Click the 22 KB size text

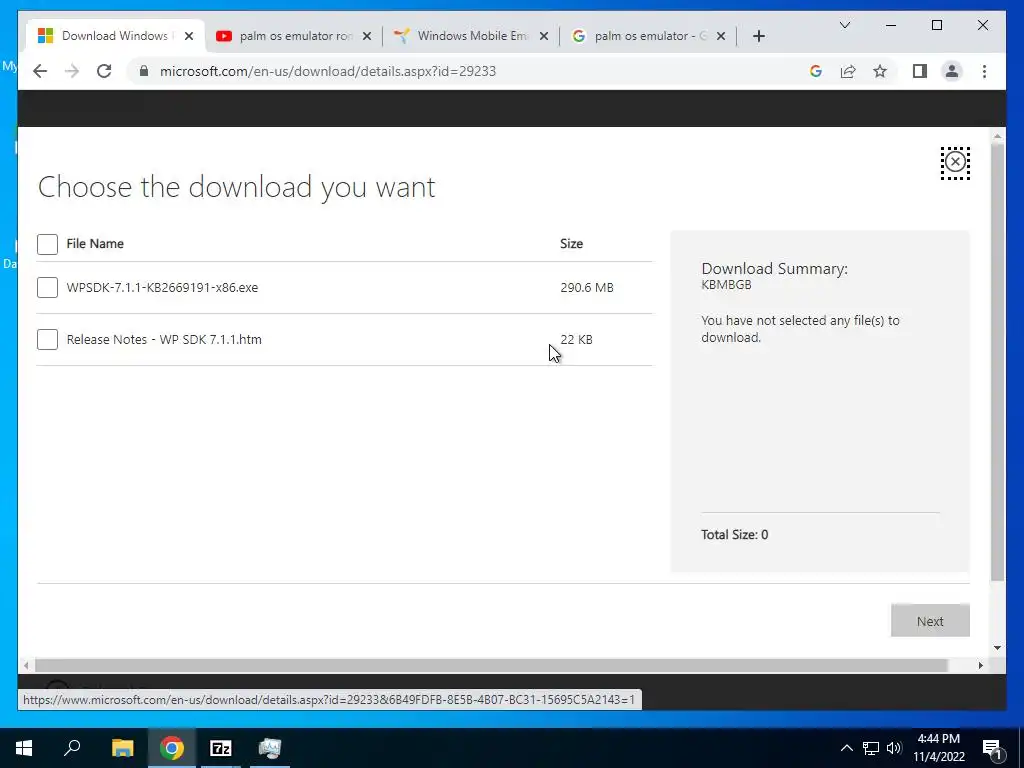[576, 340]
